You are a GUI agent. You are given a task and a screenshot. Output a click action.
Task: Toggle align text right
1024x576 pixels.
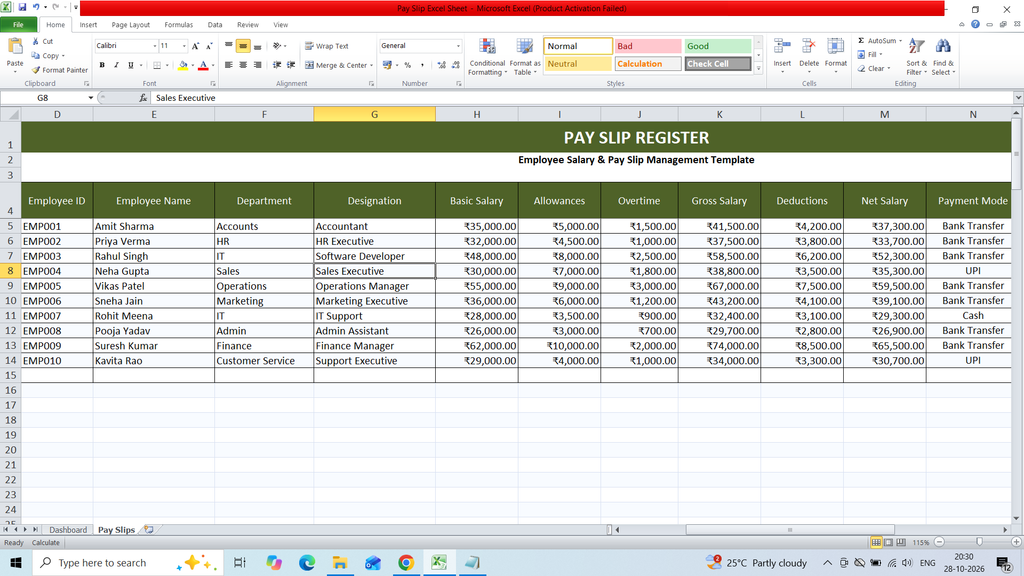[x=257, y=65]
